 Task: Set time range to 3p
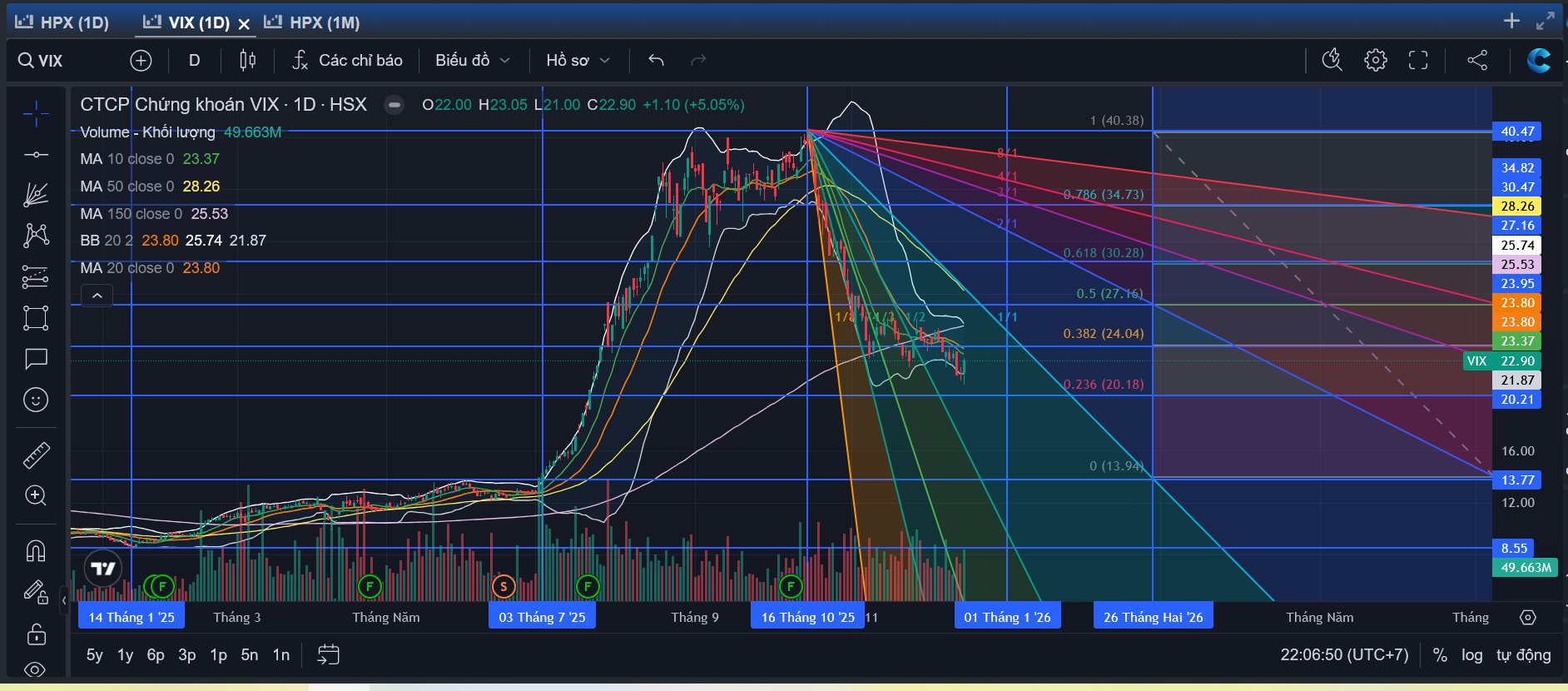[187, 655]
